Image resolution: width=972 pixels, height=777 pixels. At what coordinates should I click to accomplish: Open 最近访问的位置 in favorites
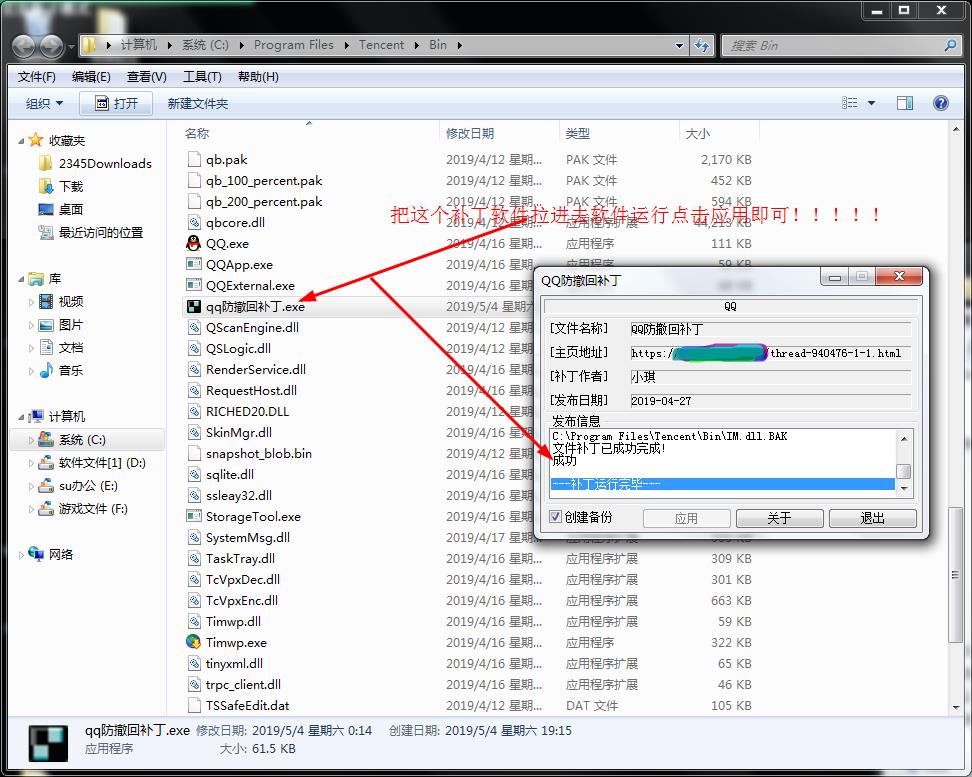click(91, 233)
